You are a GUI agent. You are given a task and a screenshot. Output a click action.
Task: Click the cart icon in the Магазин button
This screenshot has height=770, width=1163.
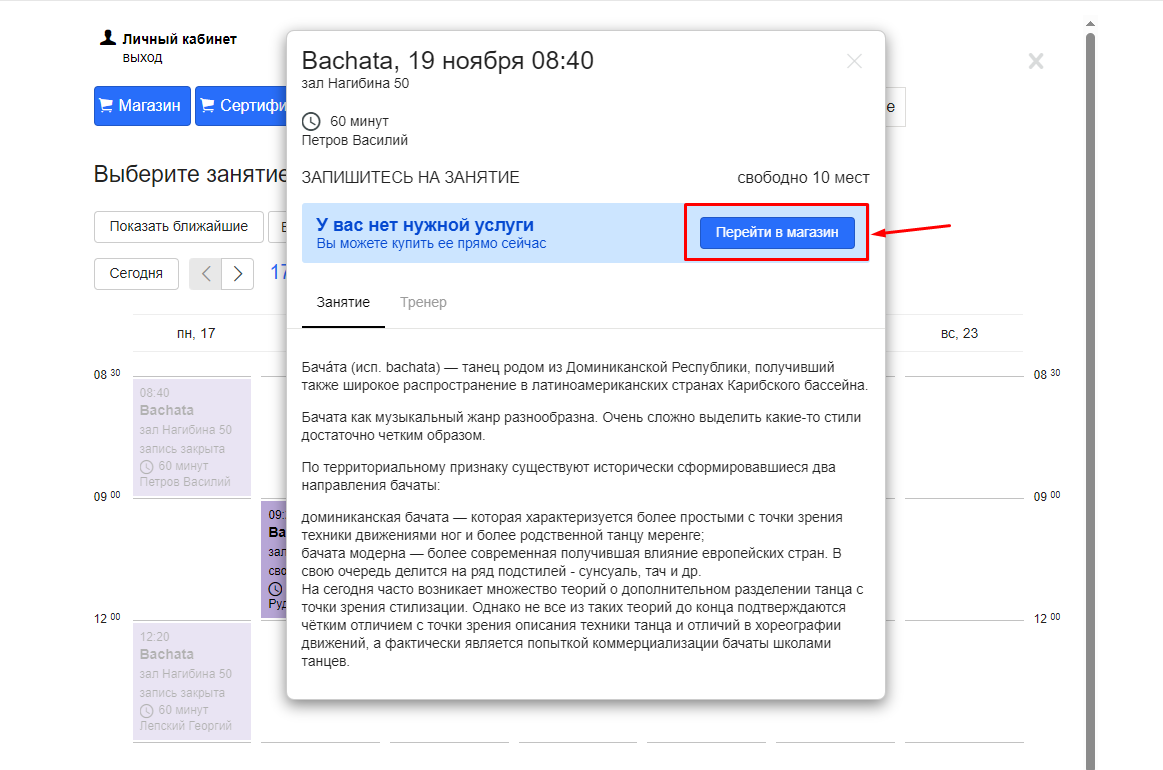click(x=106, y=105)
